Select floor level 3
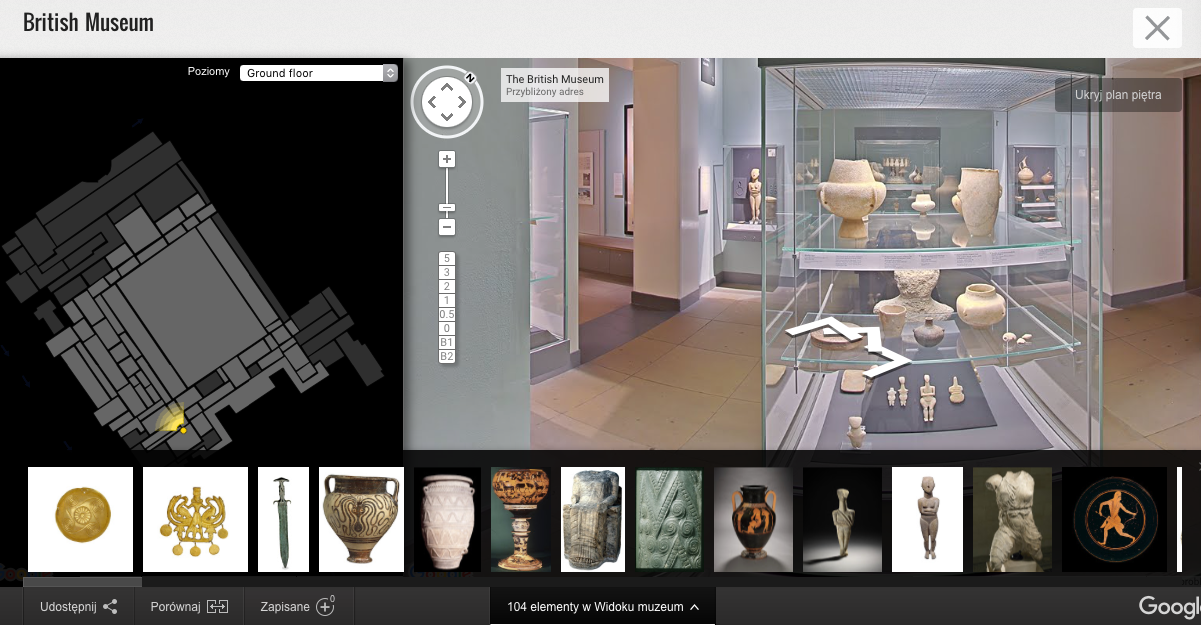1201x625 pixels. click(x=447, y=272)
